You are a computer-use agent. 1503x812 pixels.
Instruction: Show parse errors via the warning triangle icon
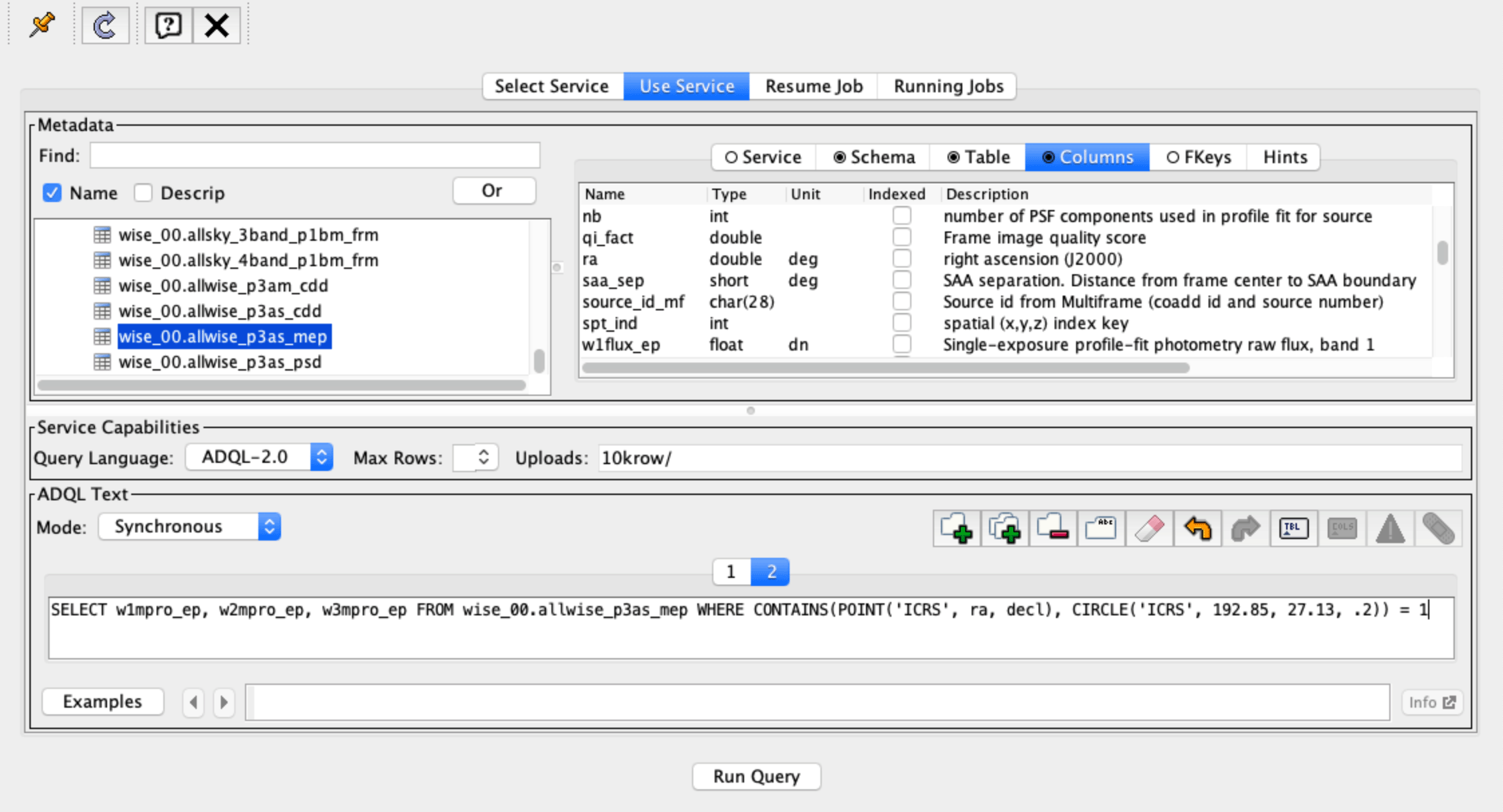tap(1389, 528)
